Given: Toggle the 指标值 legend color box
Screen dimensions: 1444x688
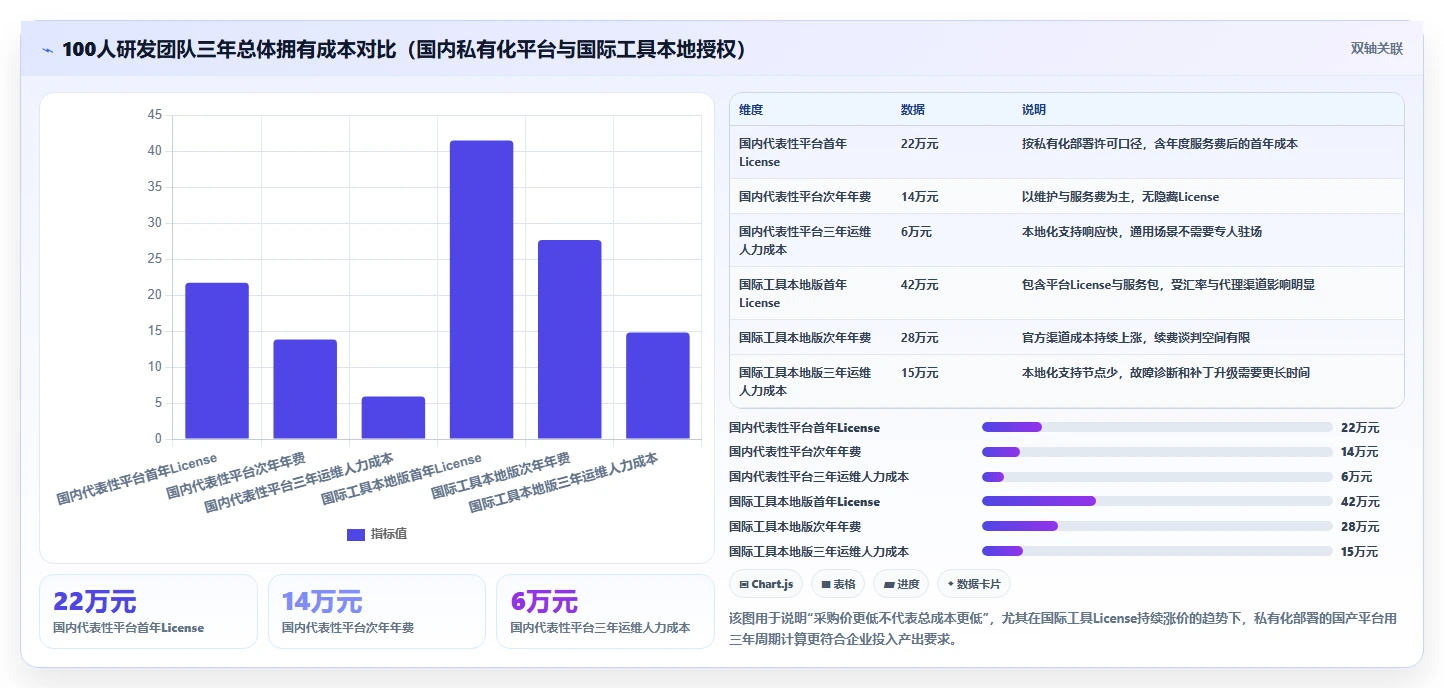Looking at the screenshot, I should (356, 534).
